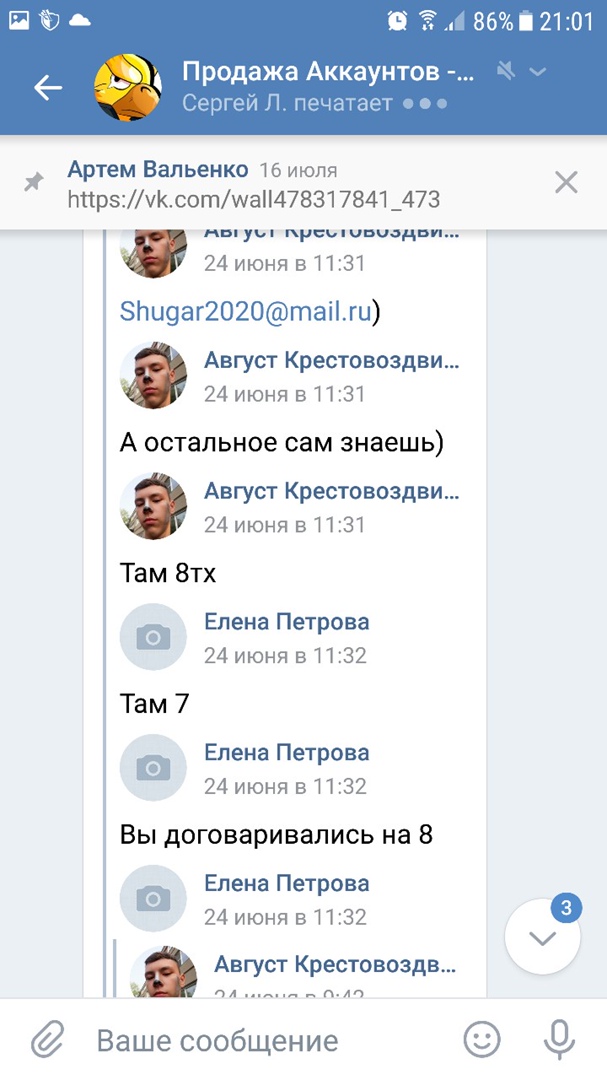This screenshot has width=607, height=1080.
Task: Open the chat avatar with yellow bird
Action: [127, 88]
